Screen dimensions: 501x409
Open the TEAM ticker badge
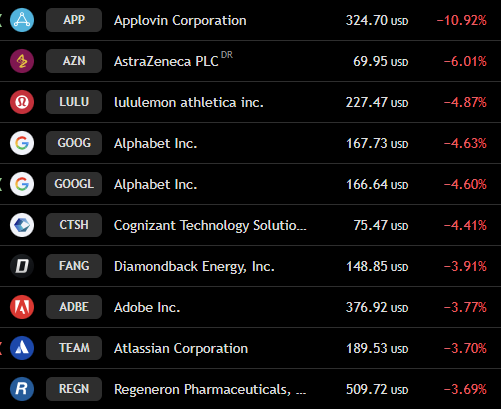(74, 348)
